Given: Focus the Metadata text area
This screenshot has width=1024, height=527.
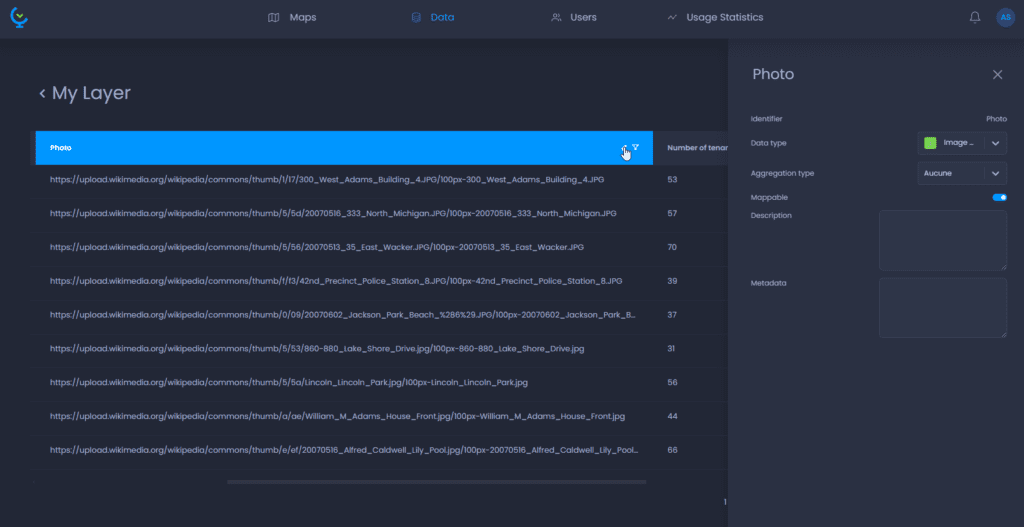Looking at the screenshot, I should tap(943, 308).
